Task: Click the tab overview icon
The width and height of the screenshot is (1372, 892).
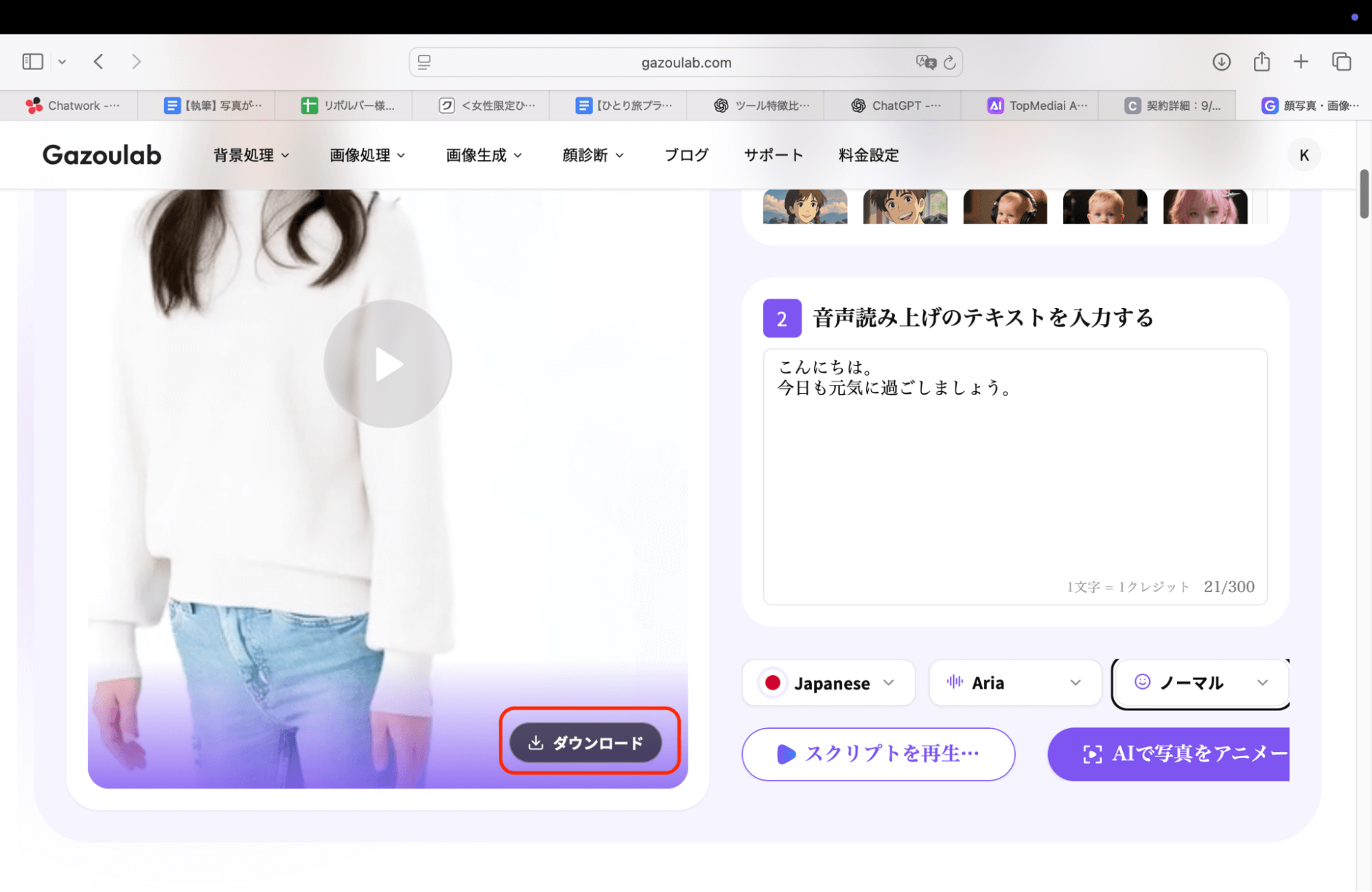Action: coord(1340,61)
